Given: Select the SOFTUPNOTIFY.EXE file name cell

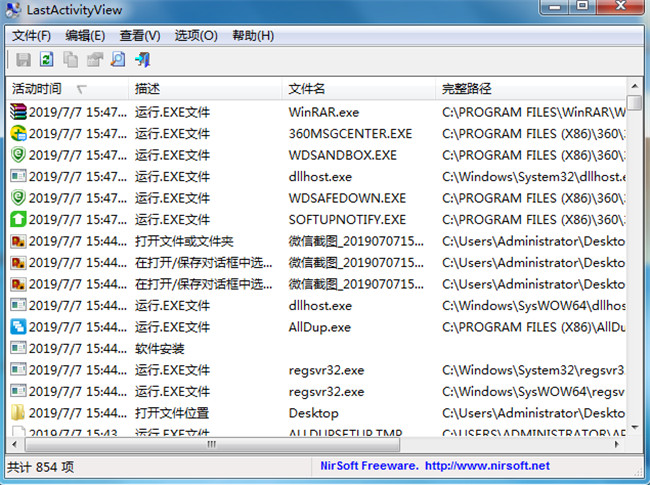Looking at the screenshot, I should pos(347,219).
